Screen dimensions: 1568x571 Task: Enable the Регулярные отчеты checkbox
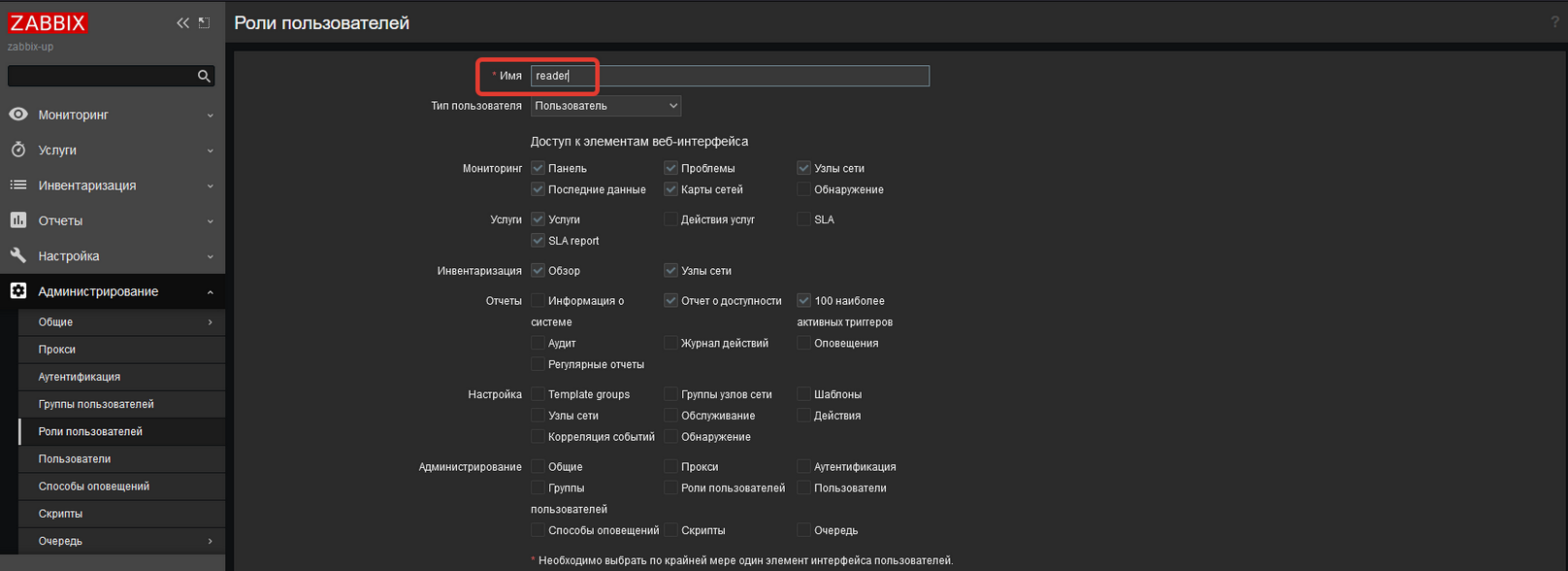coord(538,364)
